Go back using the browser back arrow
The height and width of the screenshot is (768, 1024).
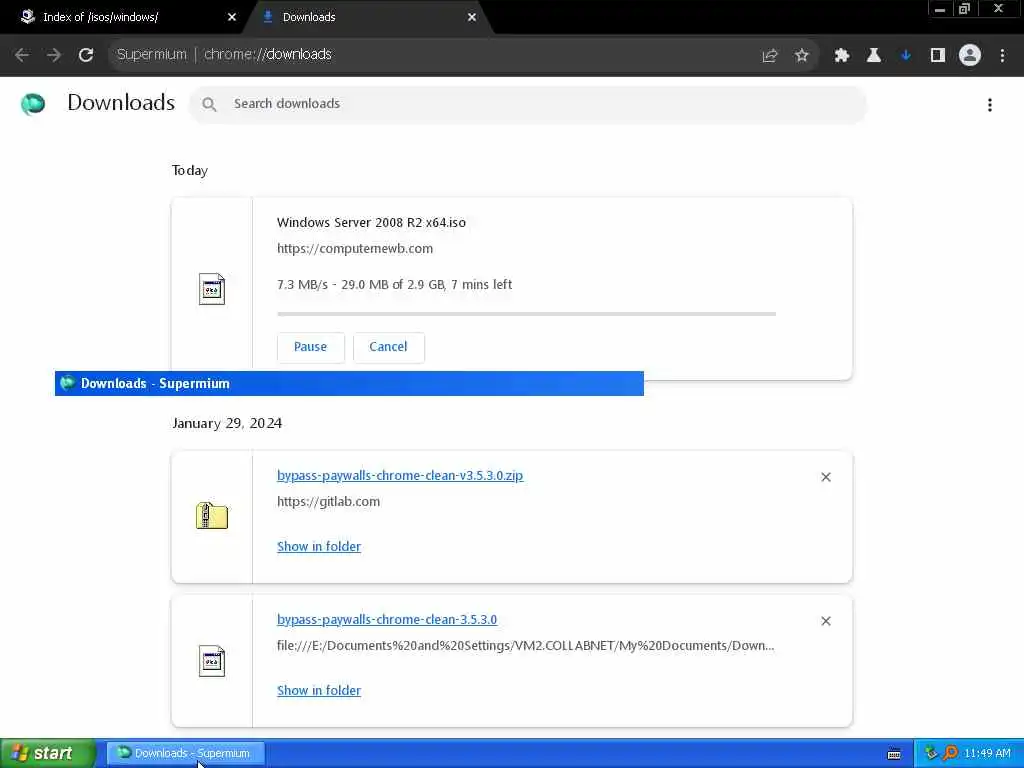coord(22,55)
